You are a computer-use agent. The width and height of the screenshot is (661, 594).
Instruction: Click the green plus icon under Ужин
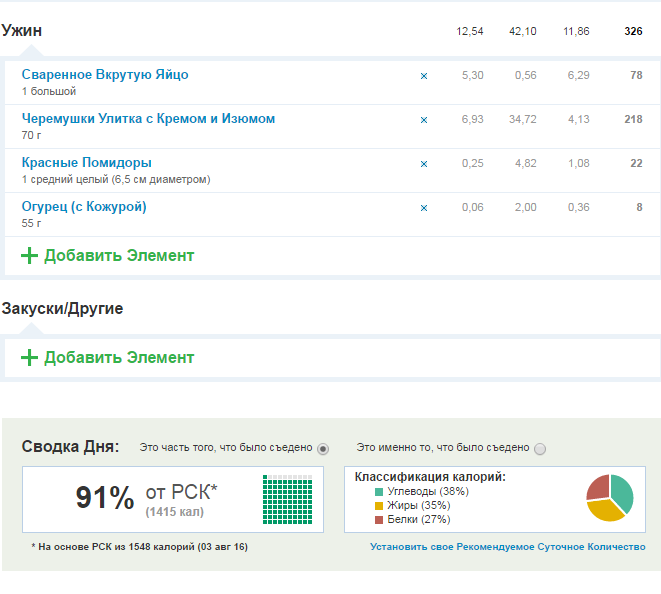[x=29, y=256]
